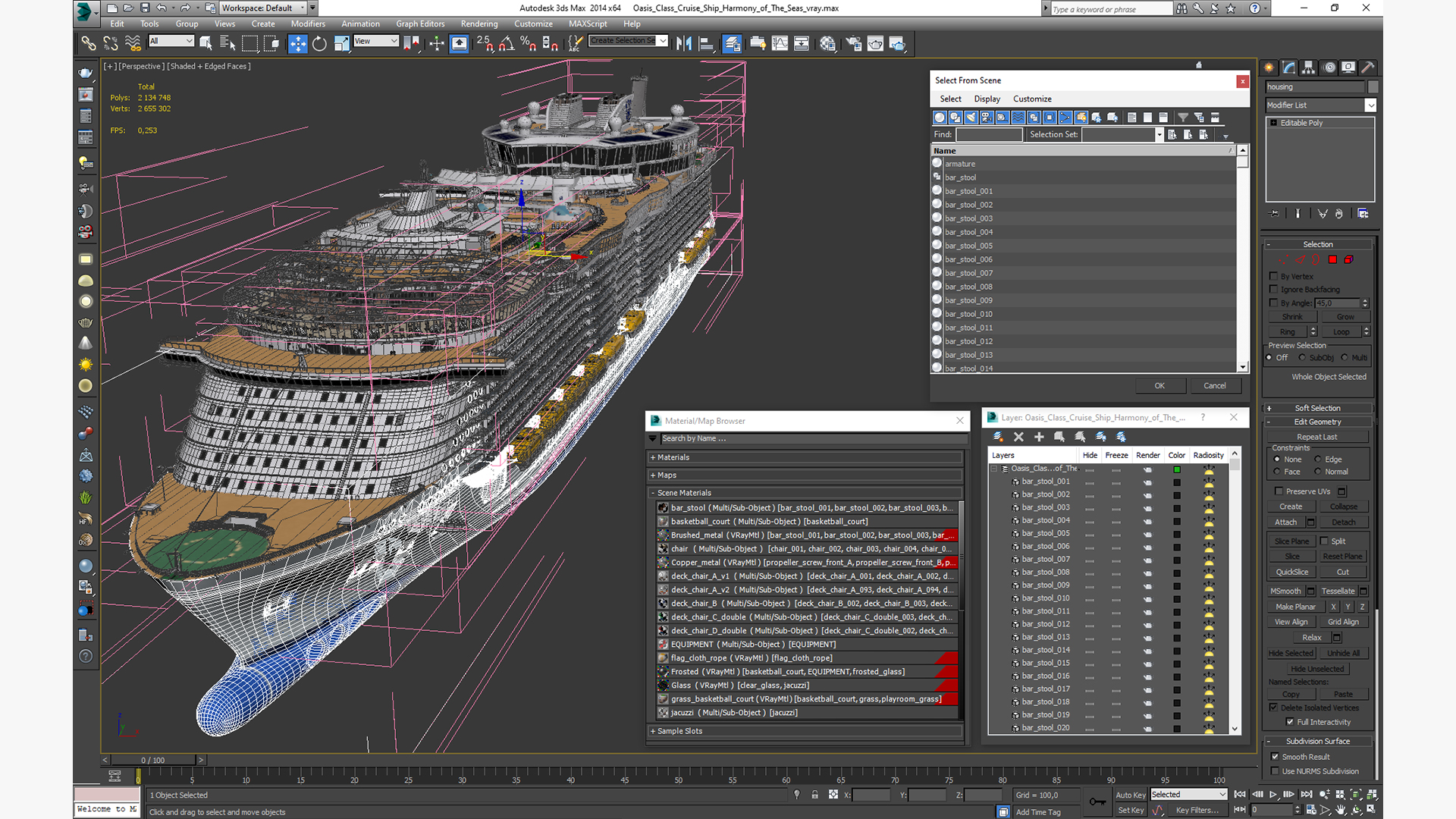Viewport: 1456px width, 819px height.
Task: Open the Utilities hammer tab
Action: coord(1368,67)
